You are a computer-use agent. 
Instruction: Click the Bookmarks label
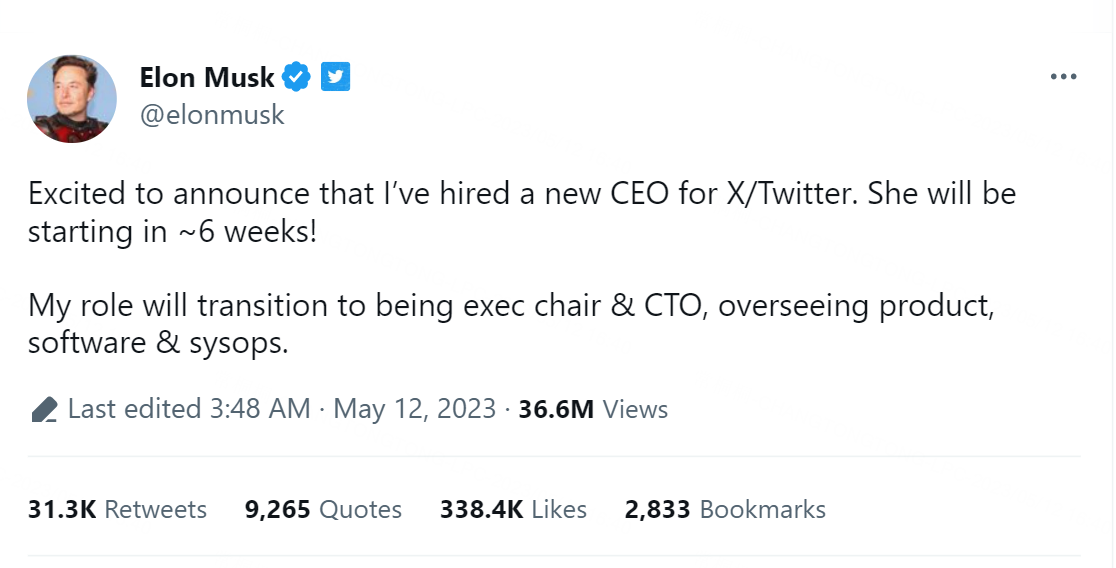click(x=762, y=509)
